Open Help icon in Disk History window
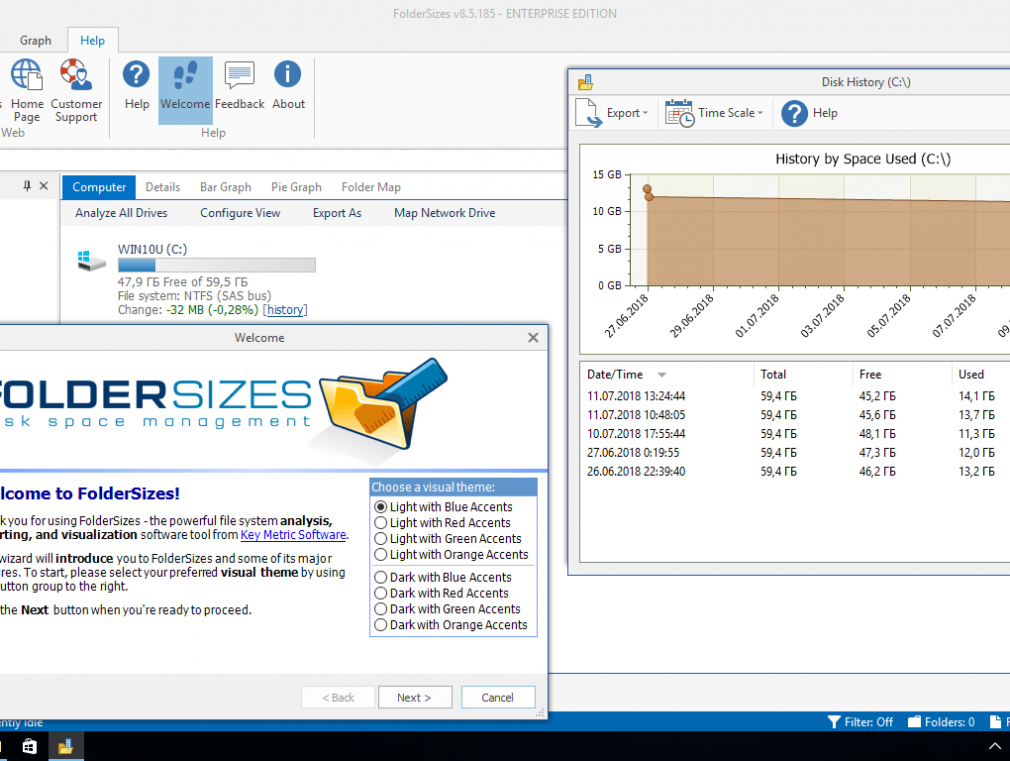 (794, 113)
